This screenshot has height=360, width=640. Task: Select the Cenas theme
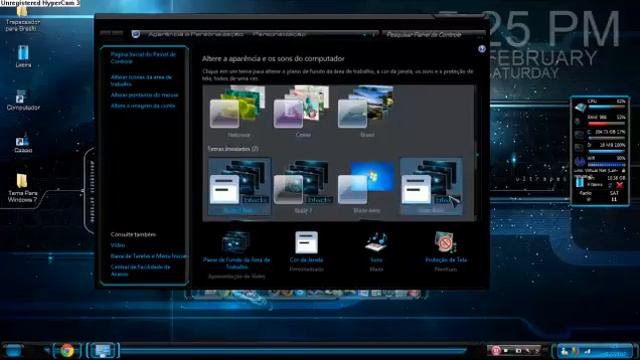coord(303,111)
